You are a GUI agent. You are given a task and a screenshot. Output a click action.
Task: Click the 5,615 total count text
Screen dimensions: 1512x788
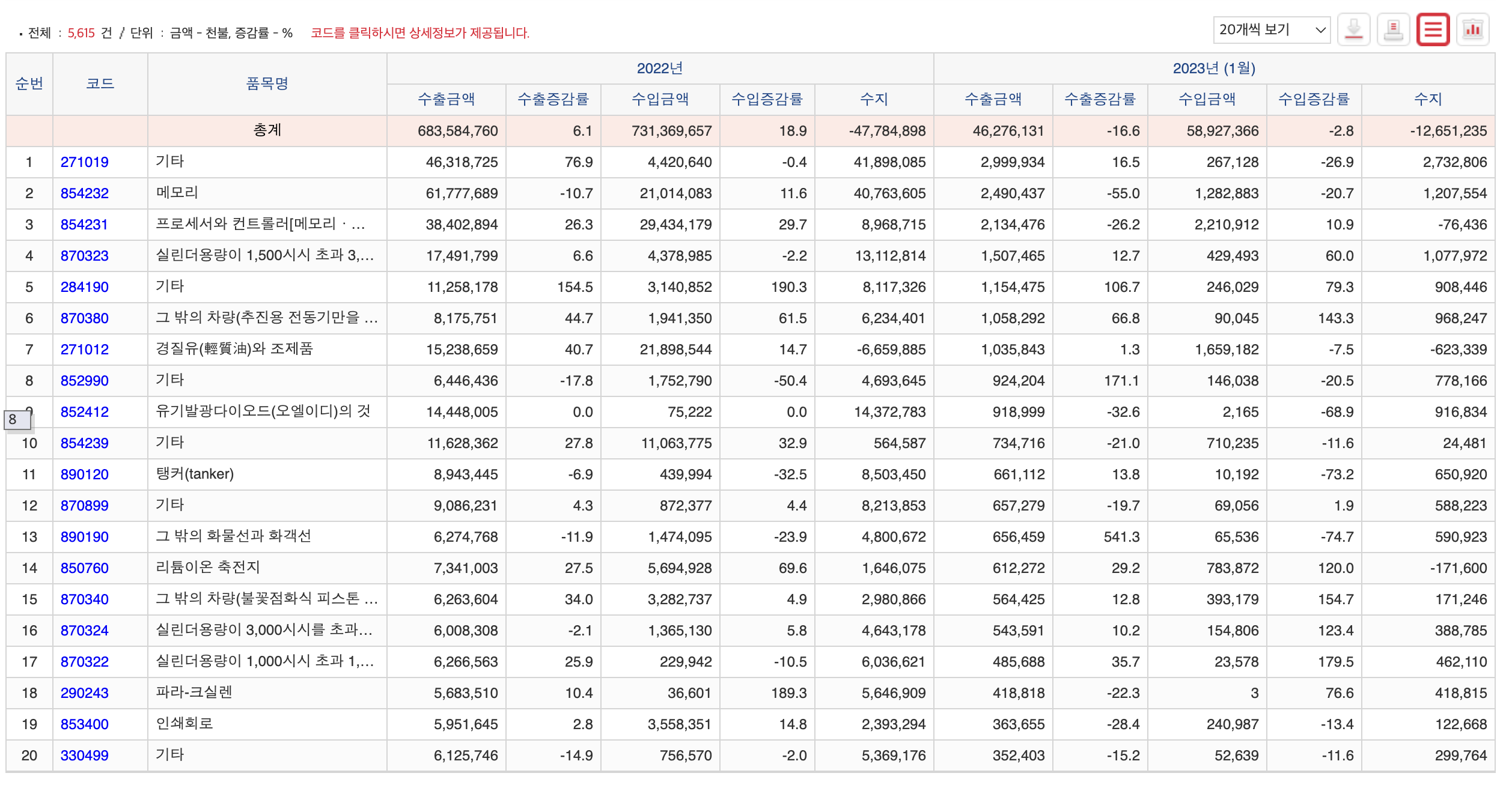(81, 33)
